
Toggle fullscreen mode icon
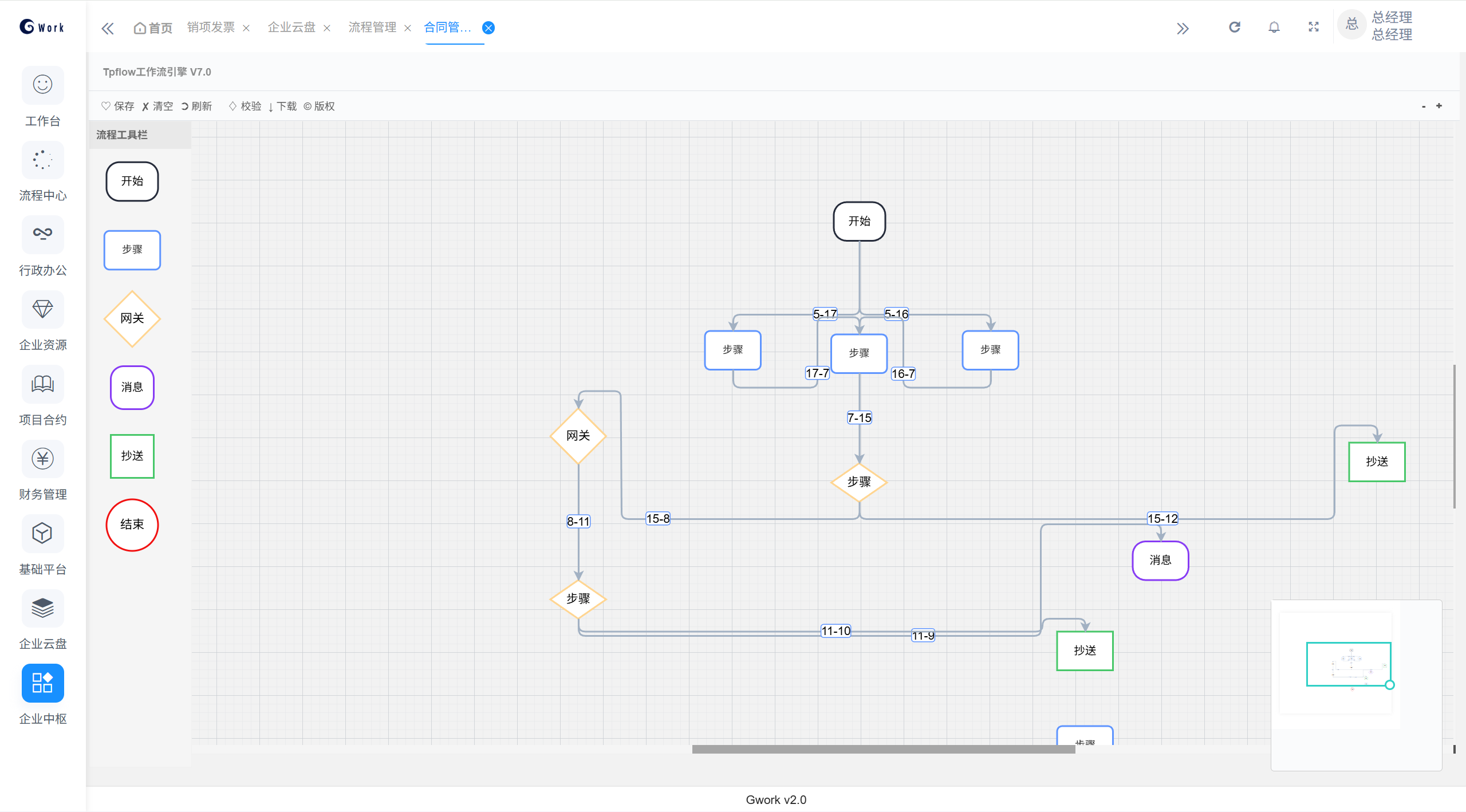[1314, 27]
